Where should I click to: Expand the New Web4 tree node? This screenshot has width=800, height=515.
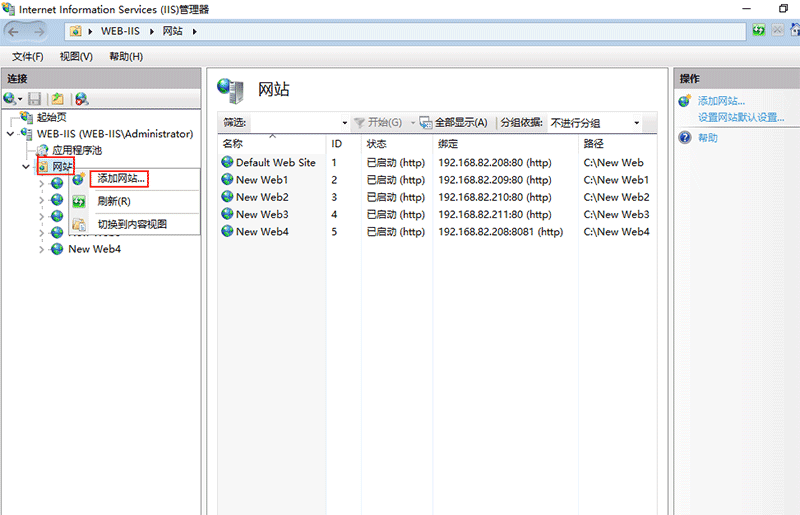click(x=41, y=250)
